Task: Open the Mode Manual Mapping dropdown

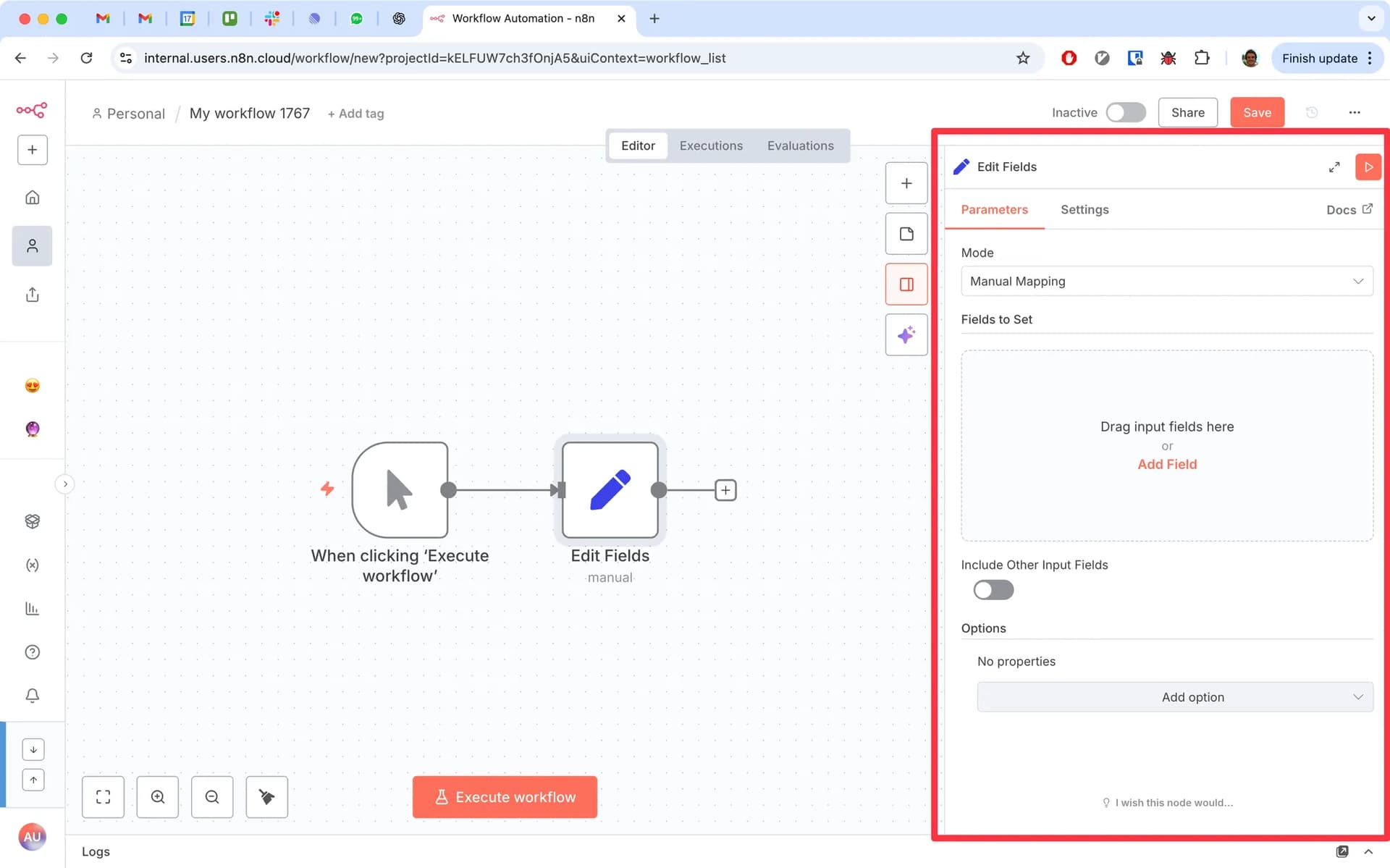Action: pyautogui.click(x=1166, y=281)
